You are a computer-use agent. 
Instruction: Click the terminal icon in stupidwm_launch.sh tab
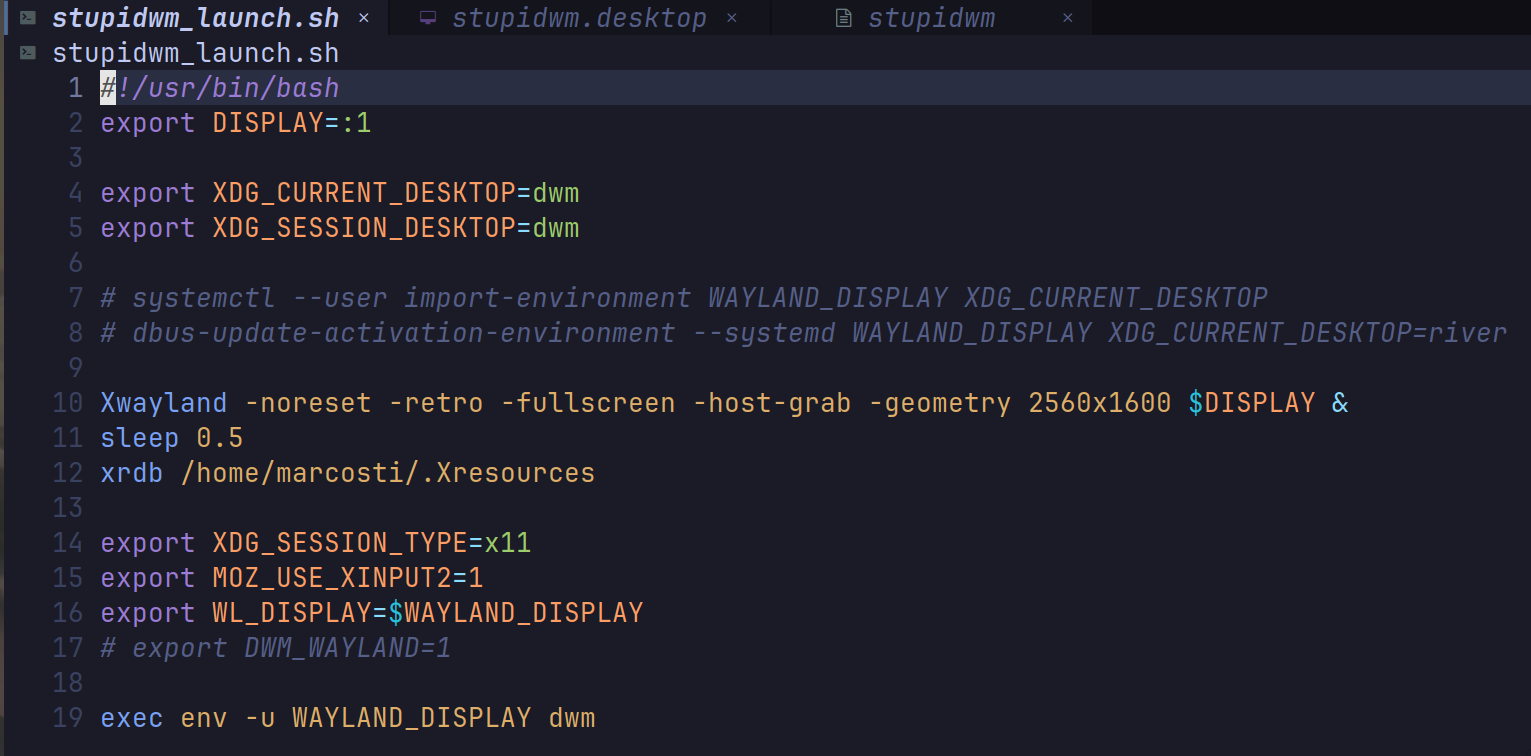[29, 18]
